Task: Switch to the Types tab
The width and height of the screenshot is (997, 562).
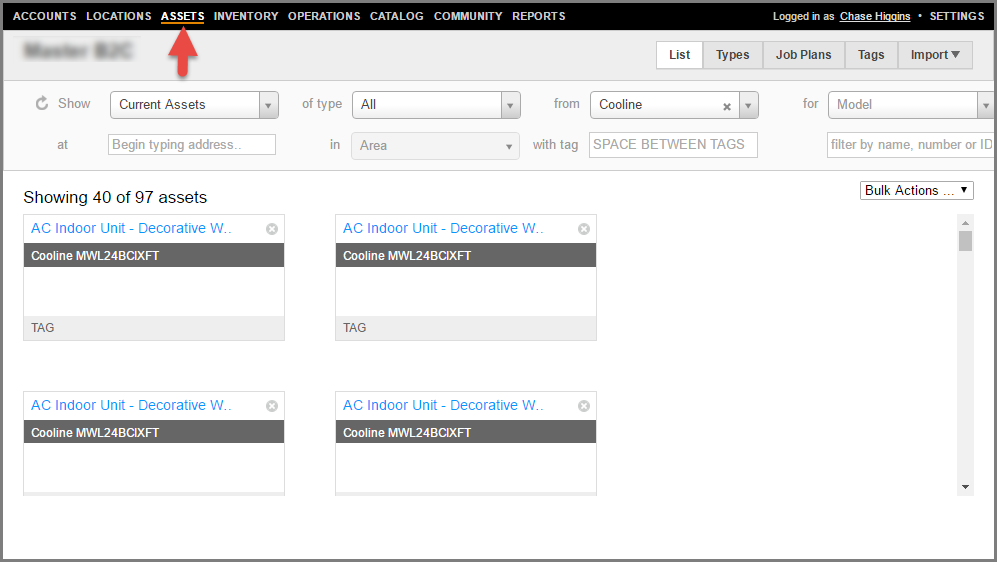Action: [732, 55]
